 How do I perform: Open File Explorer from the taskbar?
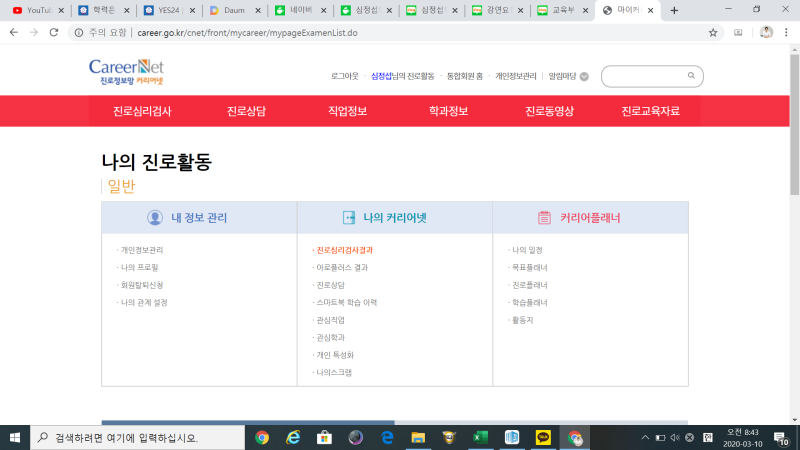click(x=418, y=438)
